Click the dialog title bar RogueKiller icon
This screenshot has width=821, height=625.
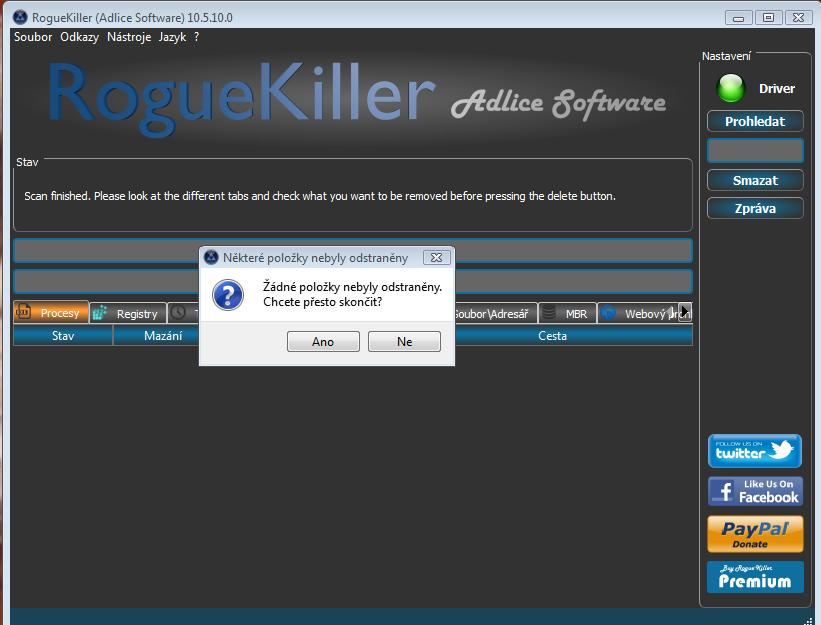(211, 258)
